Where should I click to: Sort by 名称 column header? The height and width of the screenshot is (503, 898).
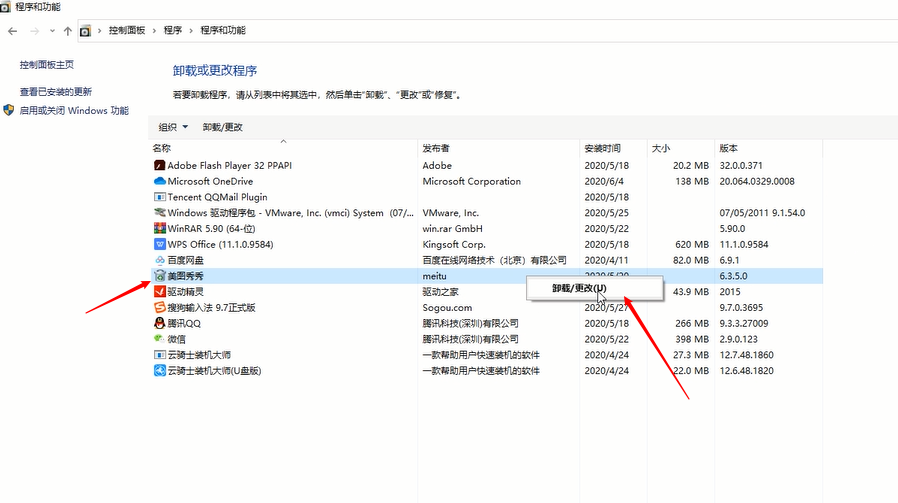(283, 148)
